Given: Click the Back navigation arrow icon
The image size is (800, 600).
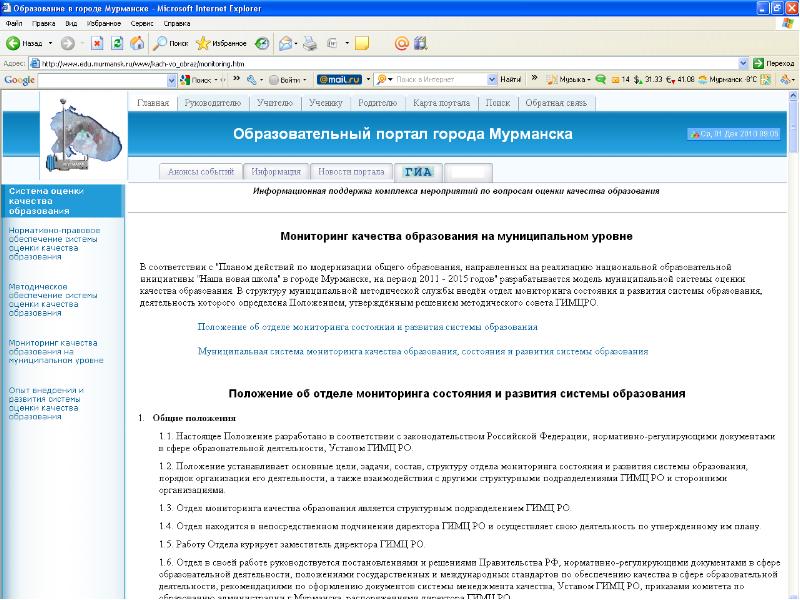Looking at the screenshot, I should click(x=14, y=43).
